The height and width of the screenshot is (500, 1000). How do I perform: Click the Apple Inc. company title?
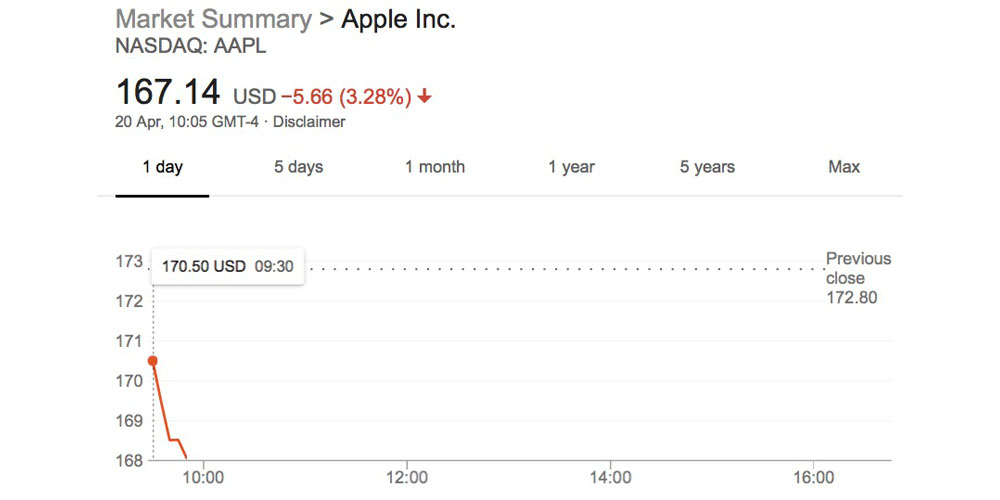point(398,19)
